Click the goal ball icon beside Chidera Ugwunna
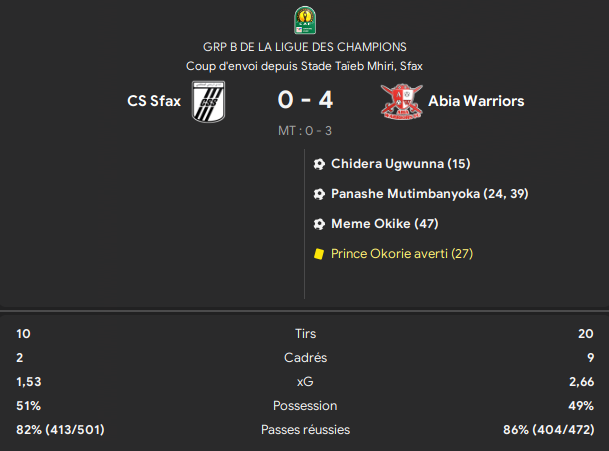This screenshot has width=609, height=451. (319, 164)
